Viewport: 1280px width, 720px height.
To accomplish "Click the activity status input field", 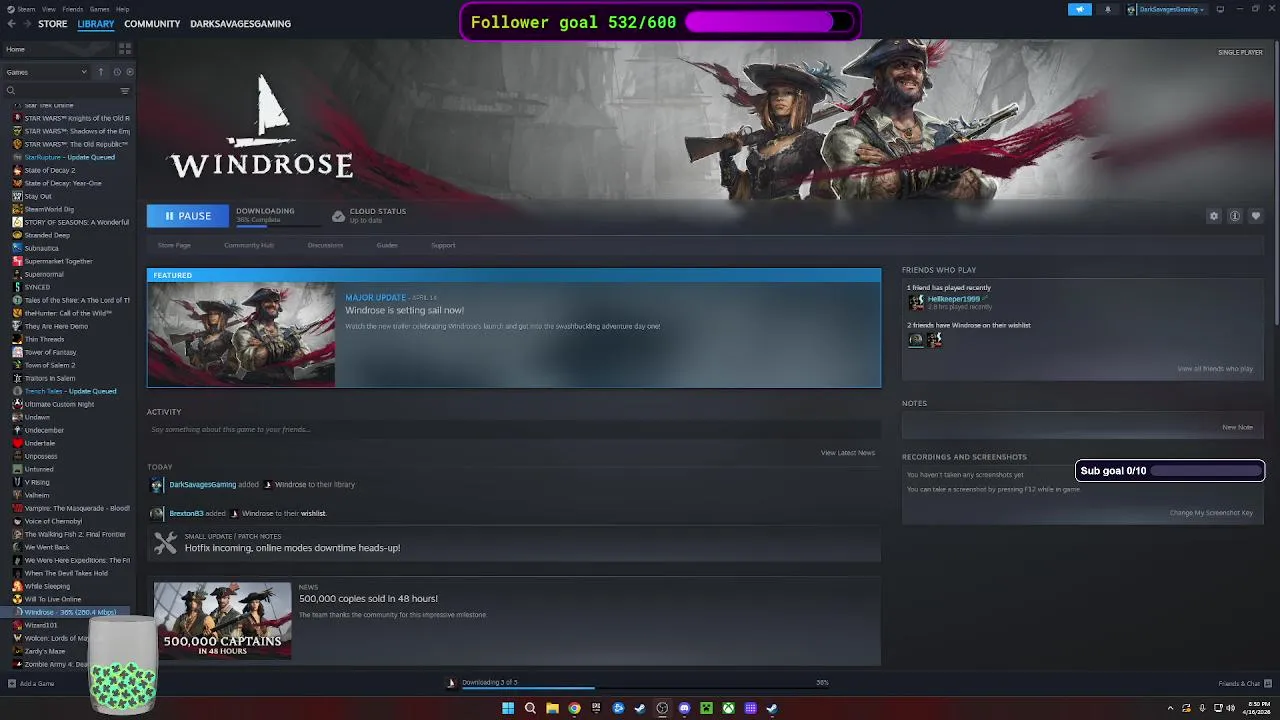I will (514, 430).
